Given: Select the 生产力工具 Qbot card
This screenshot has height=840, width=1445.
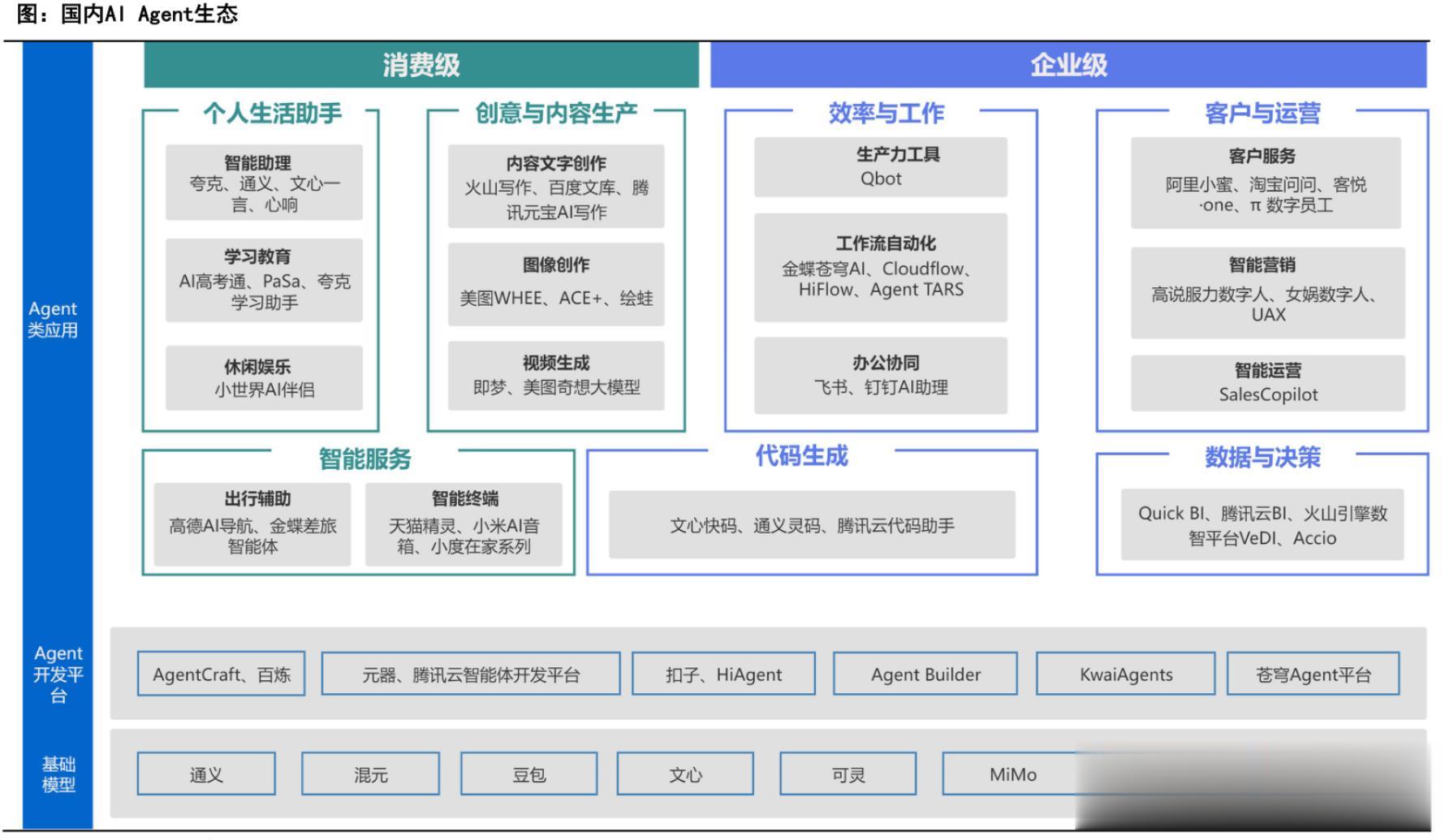Looking at the screenshot, I should (x=881, y=167).
